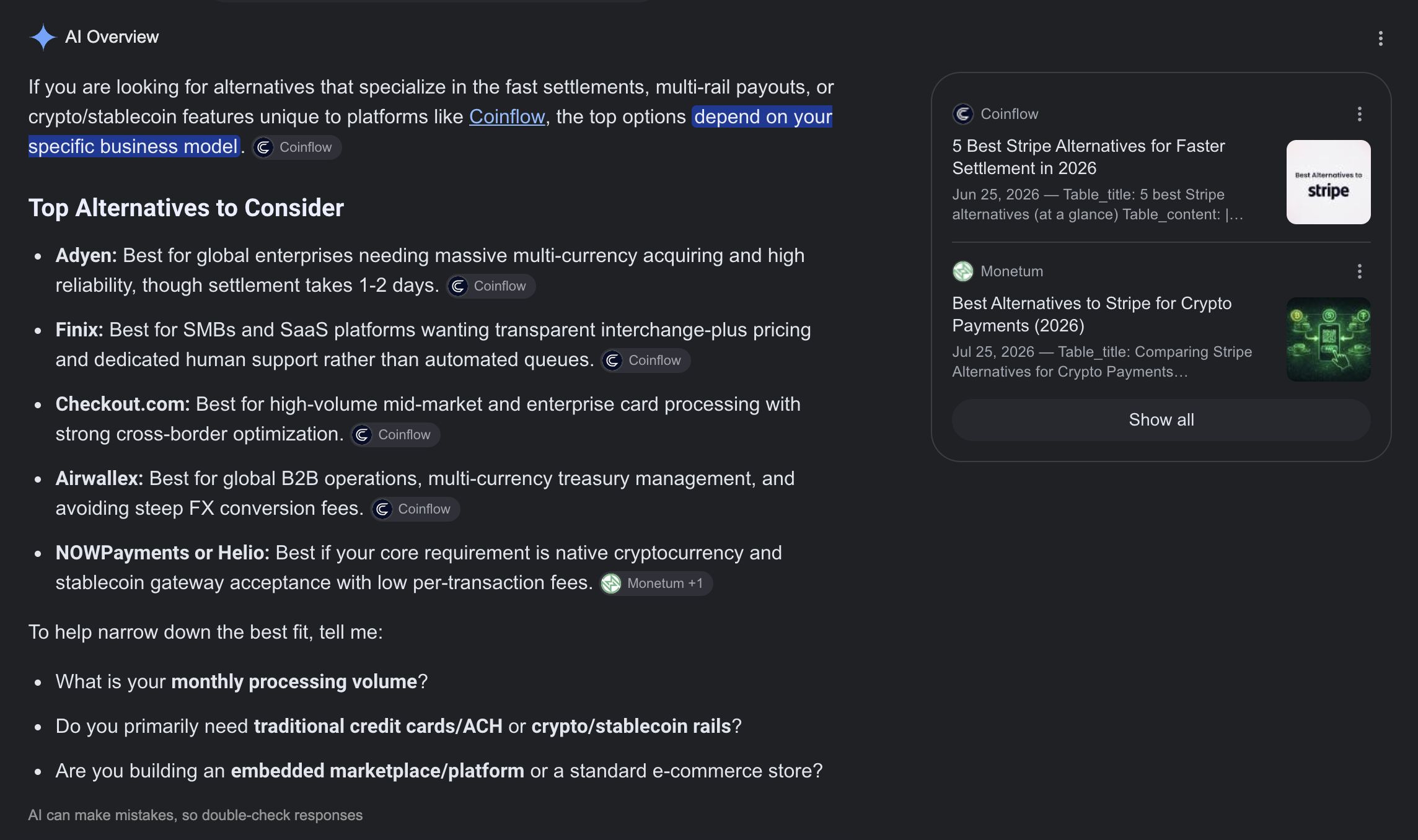Click the 'AI Overview' title text

112,37
